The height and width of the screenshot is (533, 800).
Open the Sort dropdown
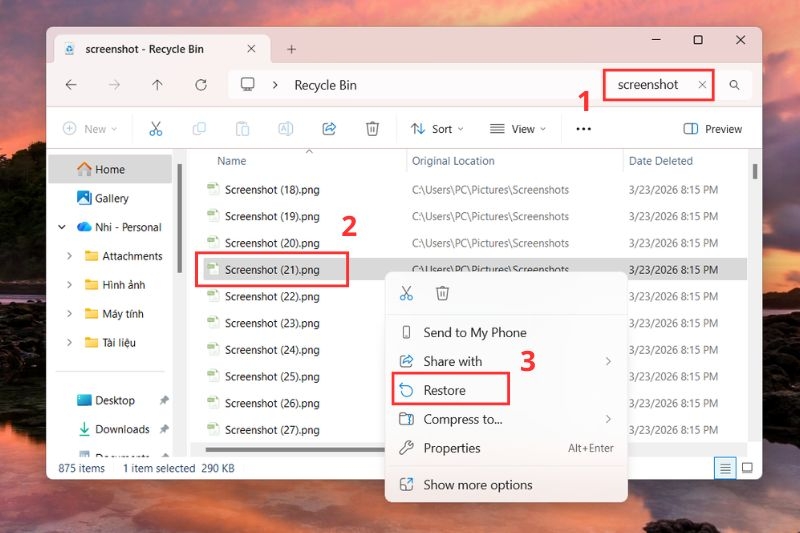(437, 129)
